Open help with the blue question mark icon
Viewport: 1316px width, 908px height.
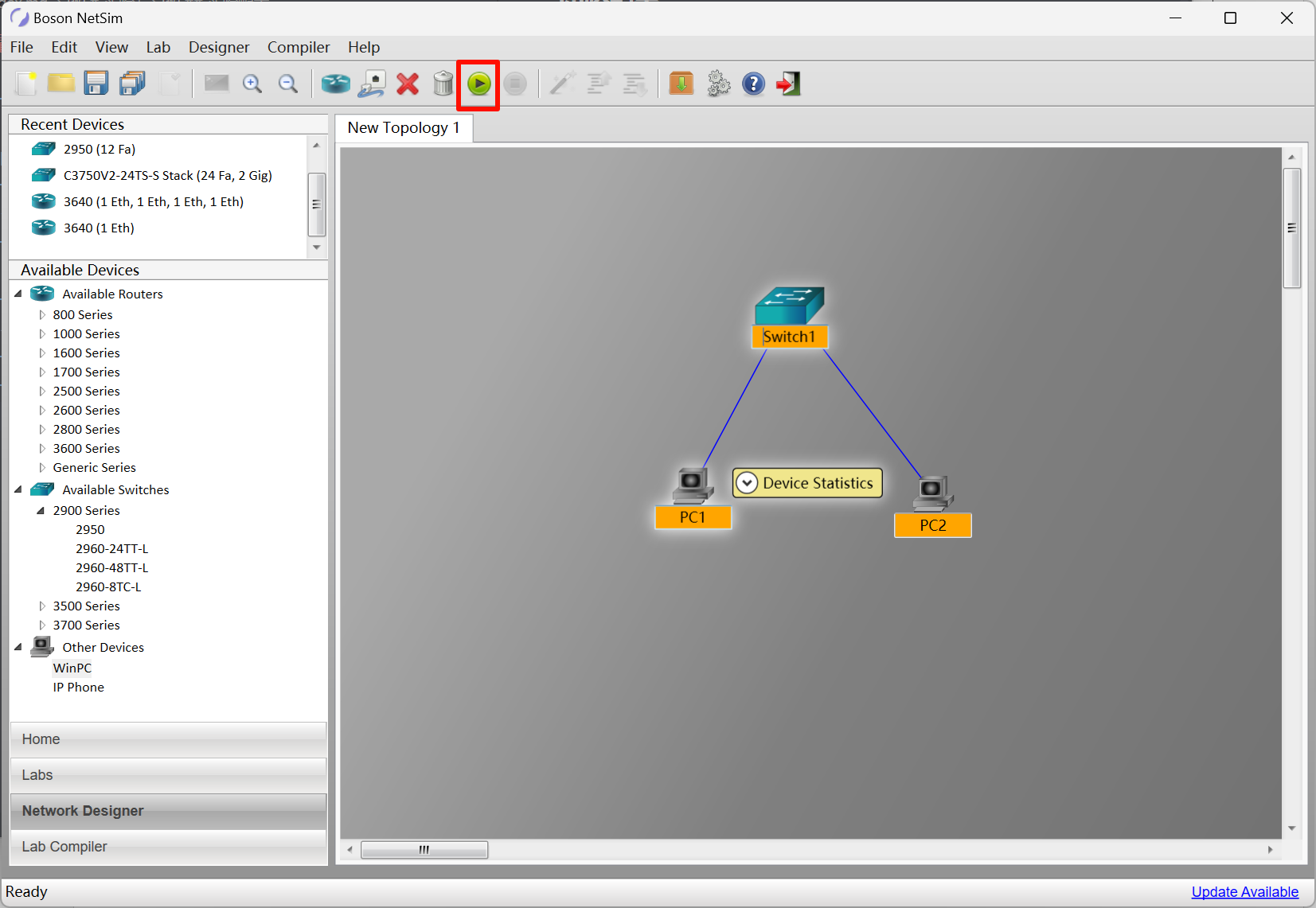pos(753,84)
